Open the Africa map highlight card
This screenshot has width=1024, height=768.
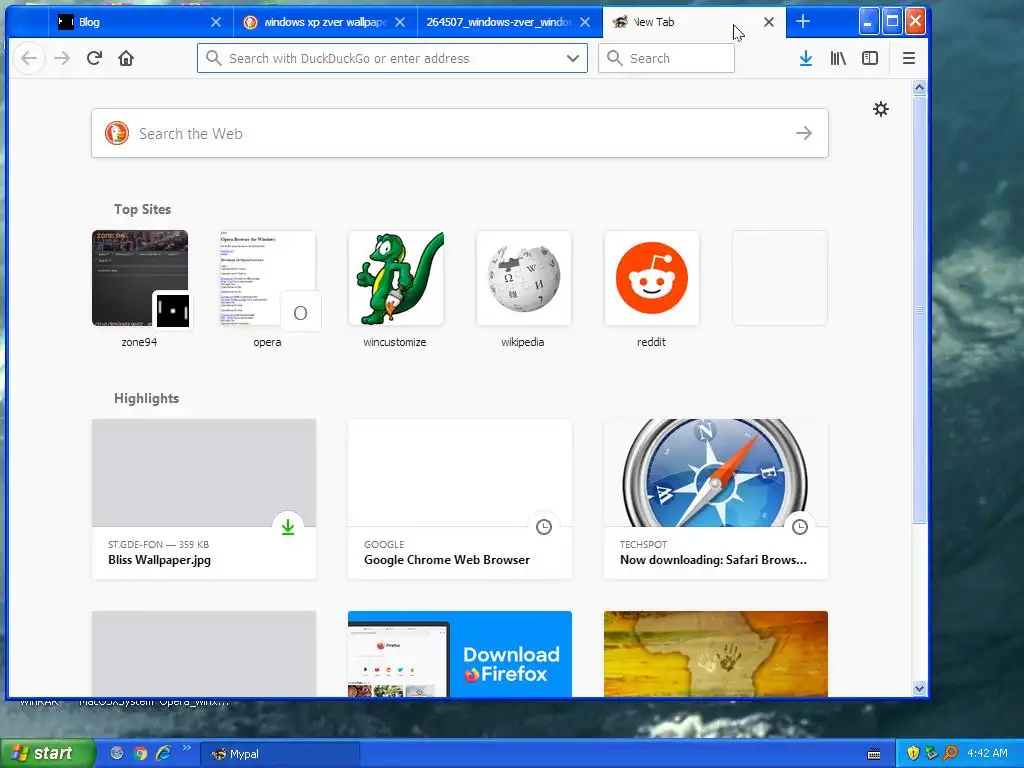tap(716, 654)
